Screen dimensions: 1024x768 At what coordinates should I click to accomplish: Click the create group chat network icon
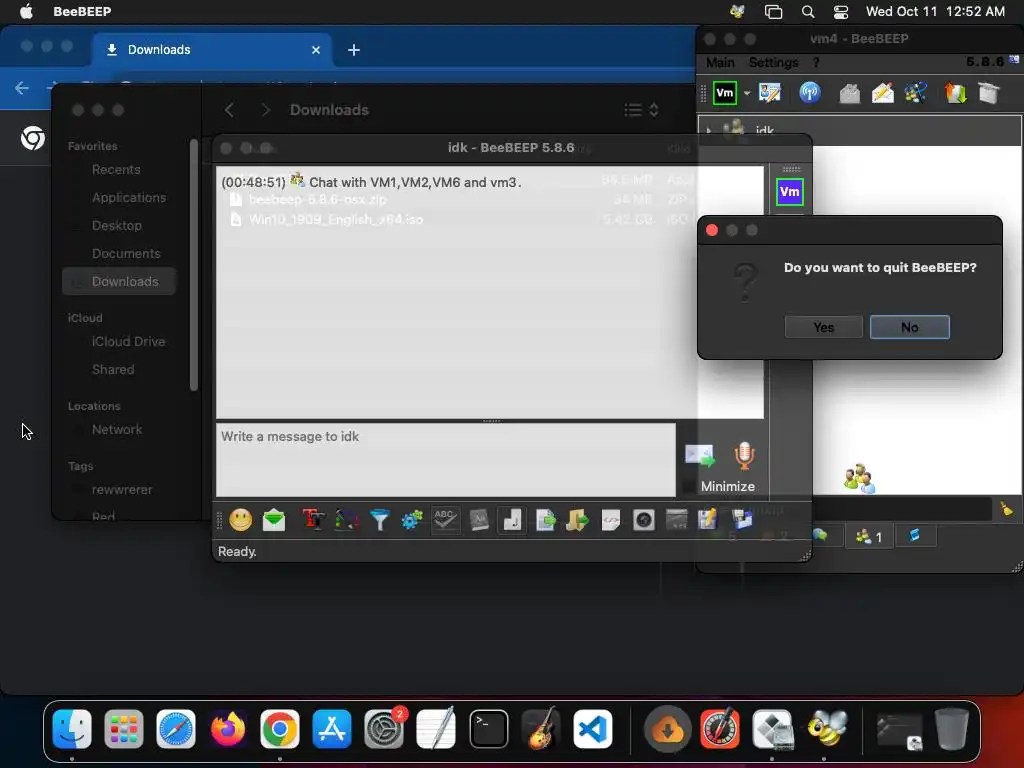pos(916,93)
